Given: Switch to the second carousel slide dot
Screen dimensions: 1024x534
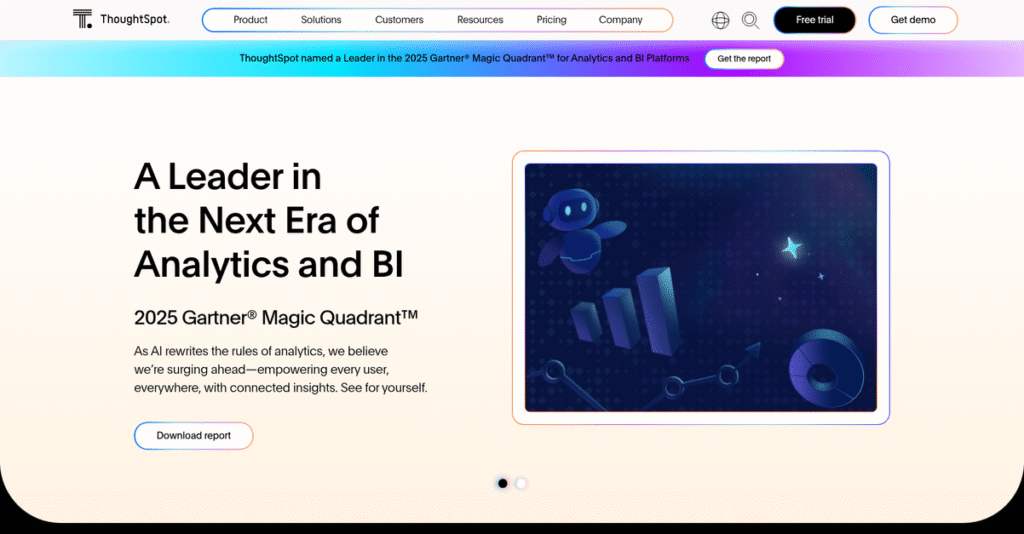Looking at the screenshot, I should (520, 483).
